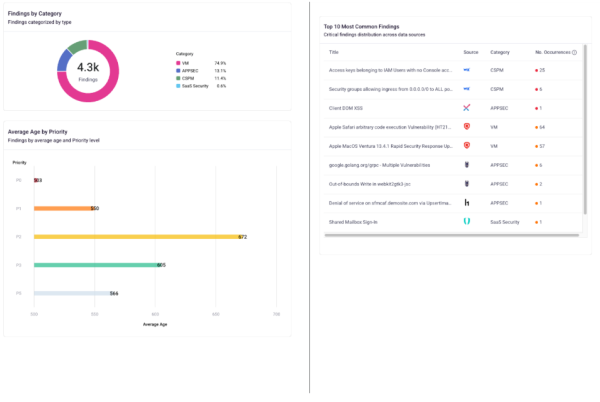This screenshot has width=600, height=402.
Task: Click the source icon for Denial of service finding
Action: pos(467,203)
